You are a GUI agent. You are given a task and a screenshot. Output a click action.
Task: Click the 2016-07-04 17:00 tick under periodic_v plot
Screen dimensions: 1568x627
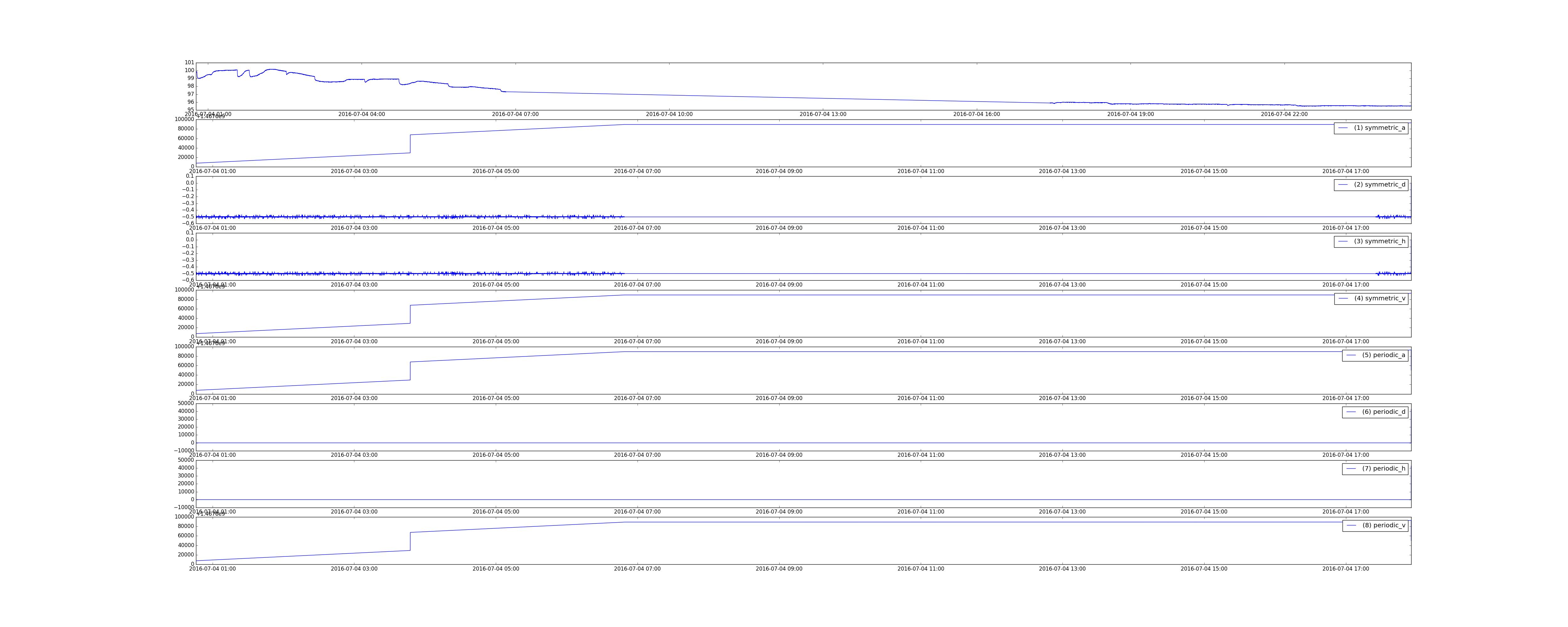click(1345, 569)
